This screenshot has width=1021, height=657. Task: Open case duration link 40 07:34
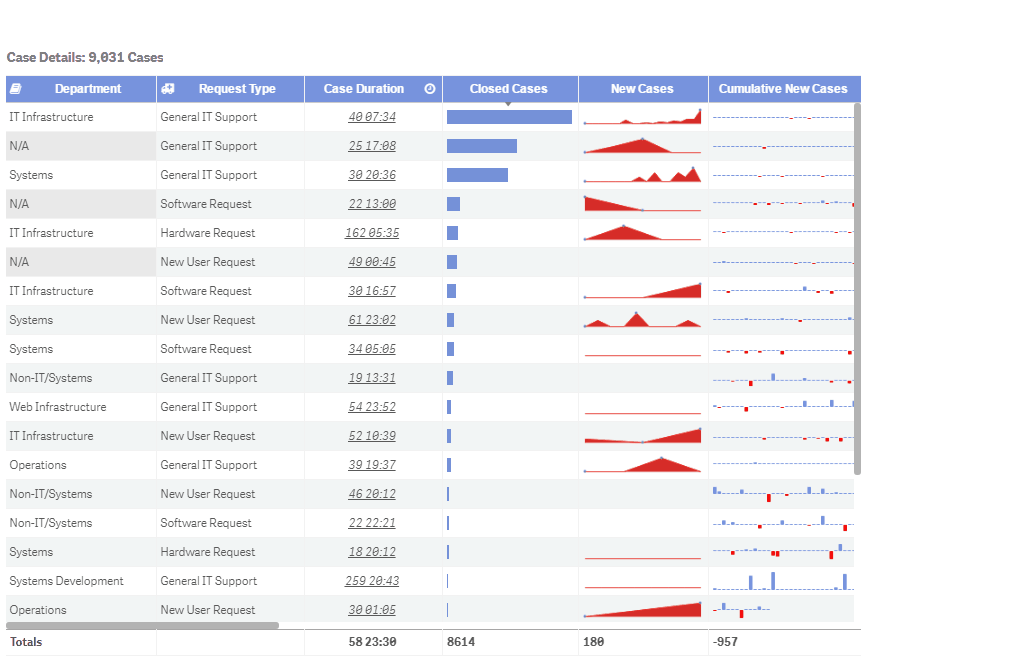tap(372, 117)
